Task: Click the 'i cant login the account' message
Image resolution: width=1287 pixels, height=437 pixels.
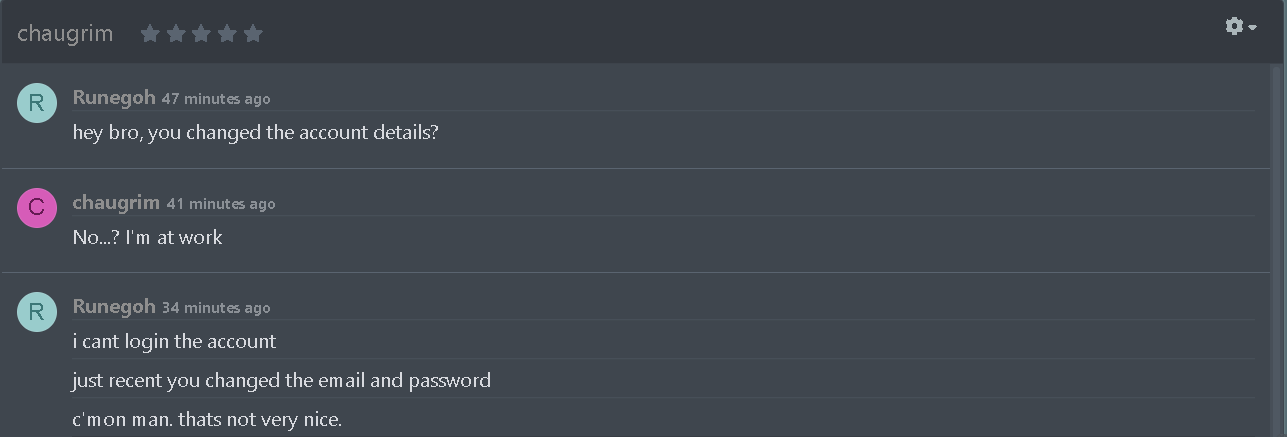Action: click(x=174, y=341)
